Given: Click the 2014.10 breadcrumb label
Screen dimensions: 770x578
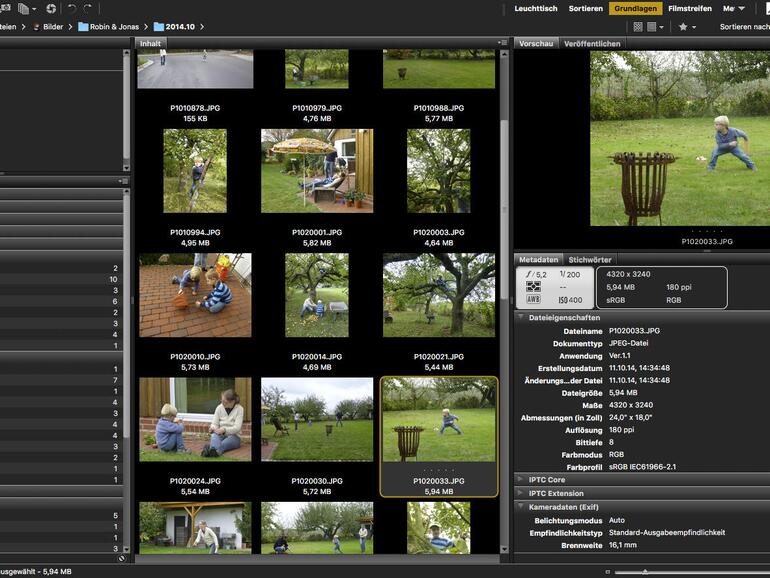Looking at the screenshot, I should pyautogui.click(x=180, y=27).
